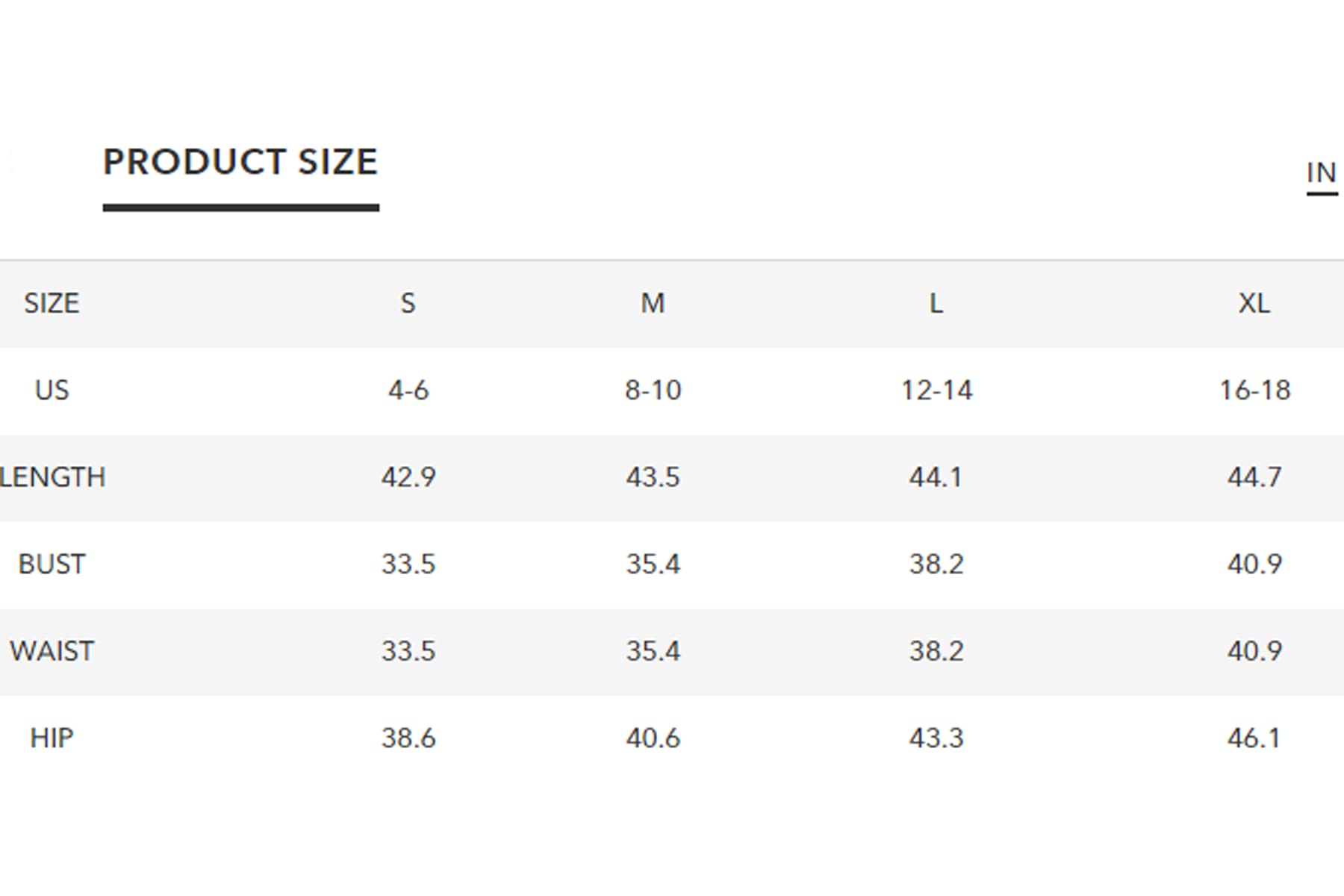
Task: Click the hip value 43.3
Action: point(936,738)
